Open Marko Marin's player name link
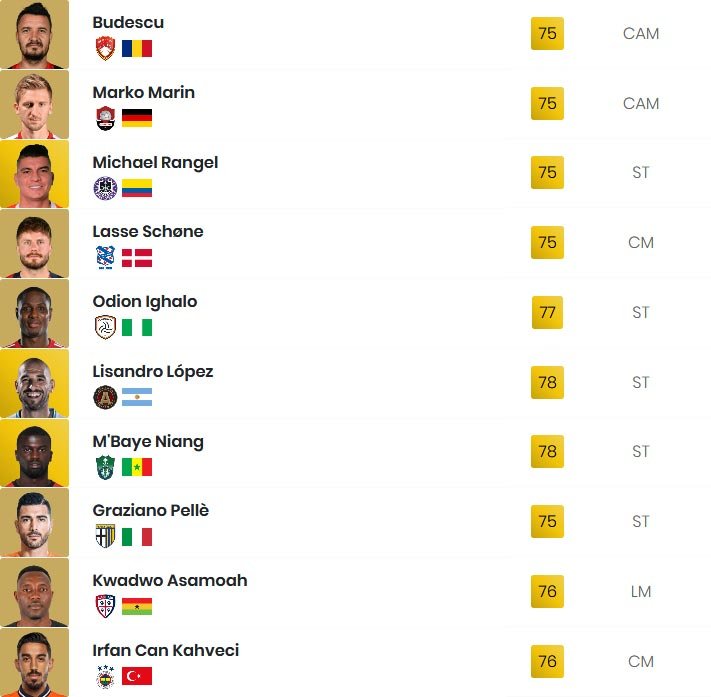The width and height of the screenshot is (711, 697). pyautogui.click(x=144, y=93)
